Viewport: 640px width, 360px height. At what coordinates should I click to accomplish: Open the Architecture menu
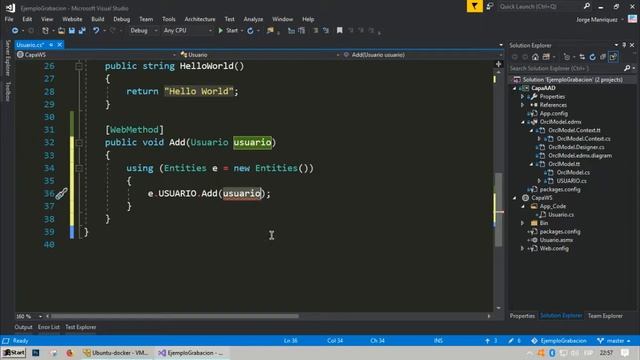click(x=200, y=19)
